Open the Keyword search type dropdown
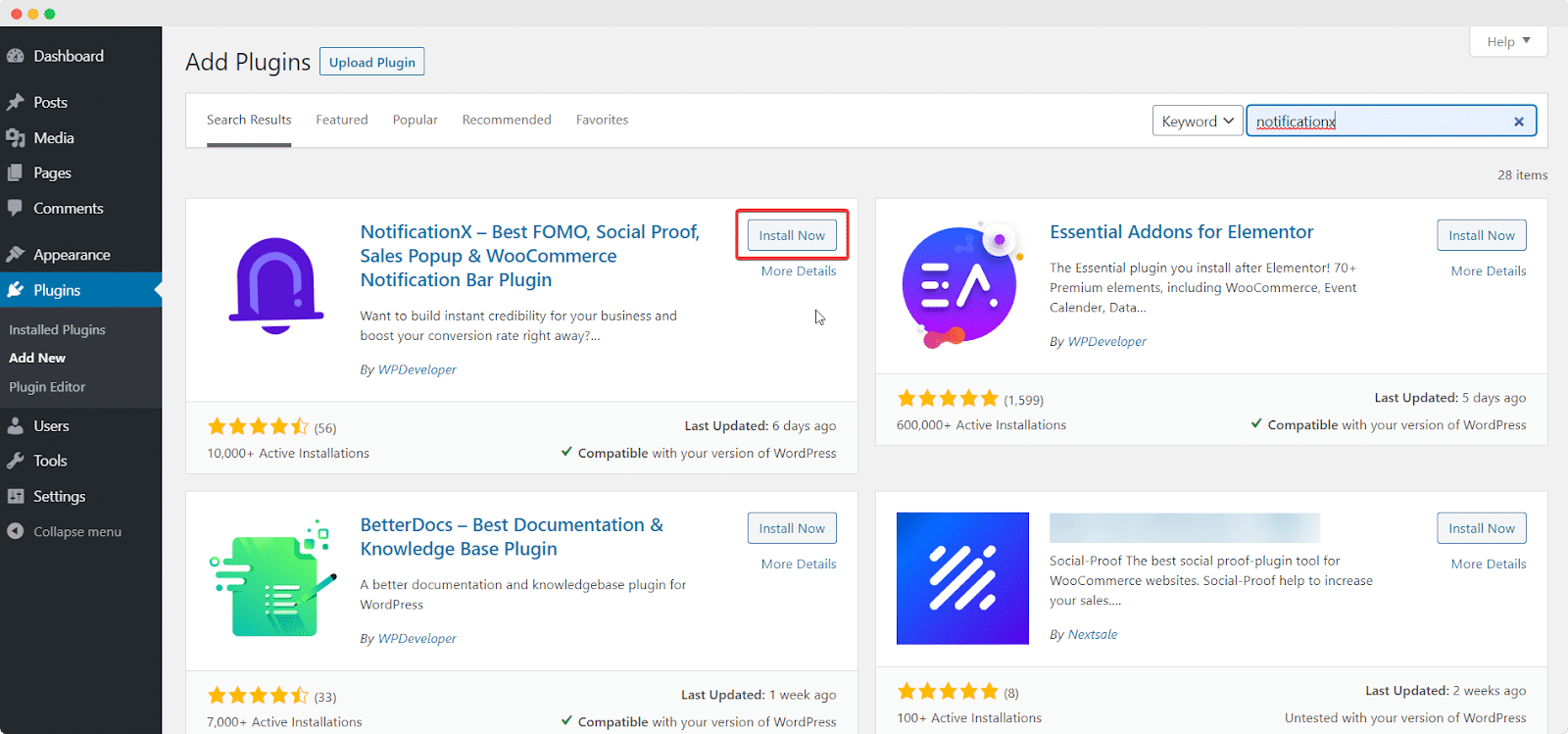Screen dimensions: 1568x734 pyautogui.click(x=1198, y=122)
